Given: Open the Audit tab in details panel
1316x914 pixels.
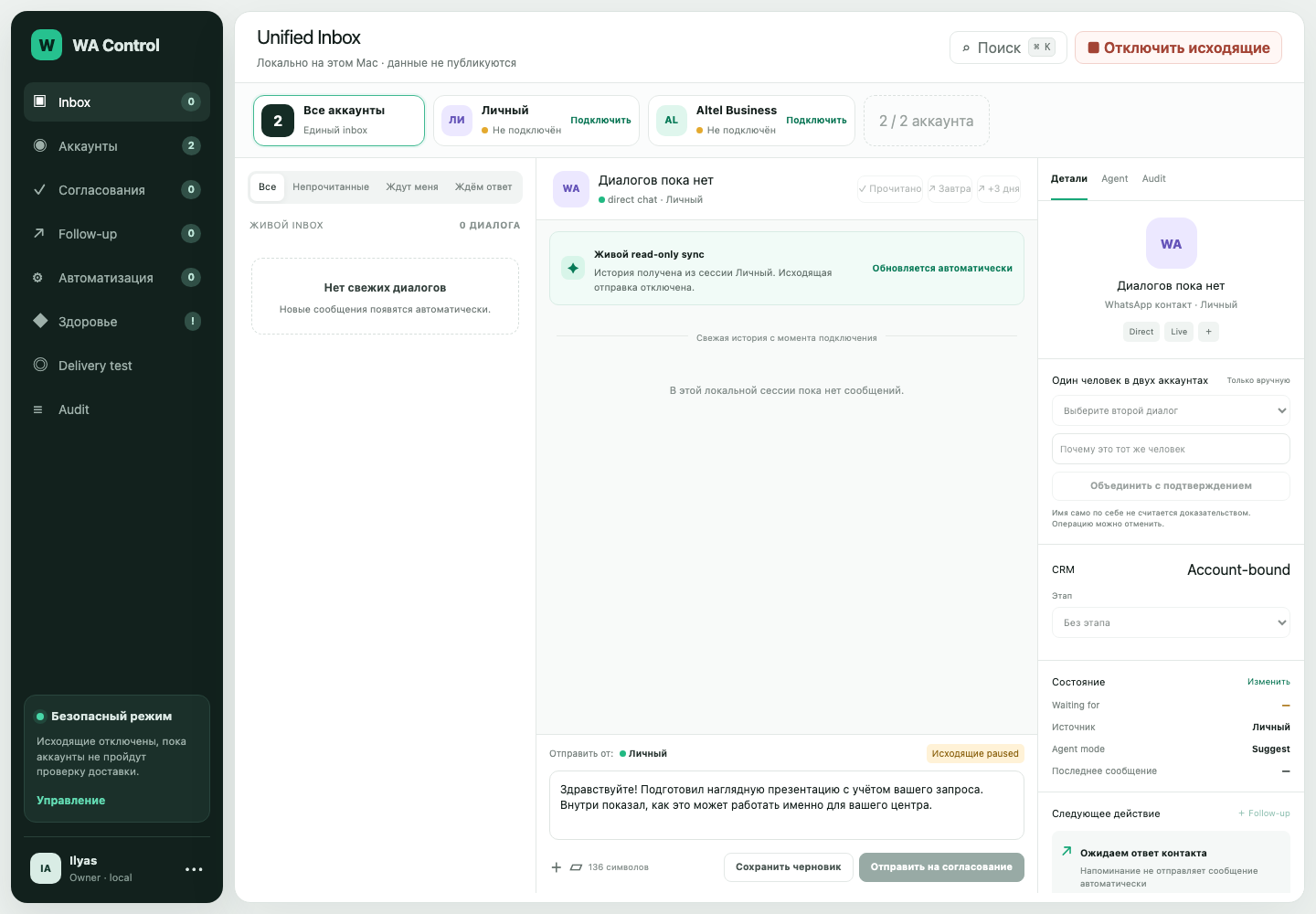Looking at the screenshot, I should point(1154,178).
